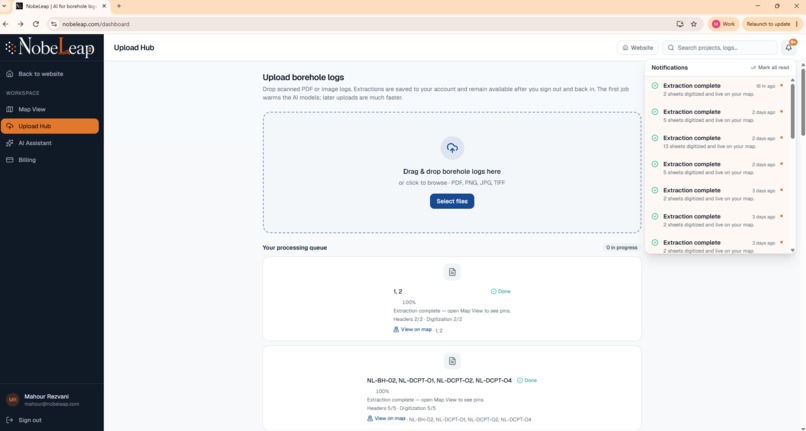Close the NobeLeap browser tab
Image resolution: width=806 pixels, height=431 pixels.
(104, 6)
